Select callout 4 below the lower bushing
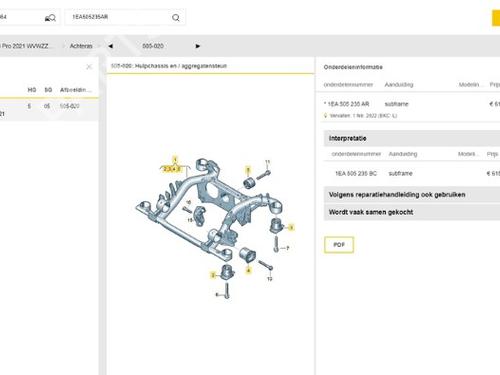The width and height of the screenshot is (500, 375). (248, 271)
